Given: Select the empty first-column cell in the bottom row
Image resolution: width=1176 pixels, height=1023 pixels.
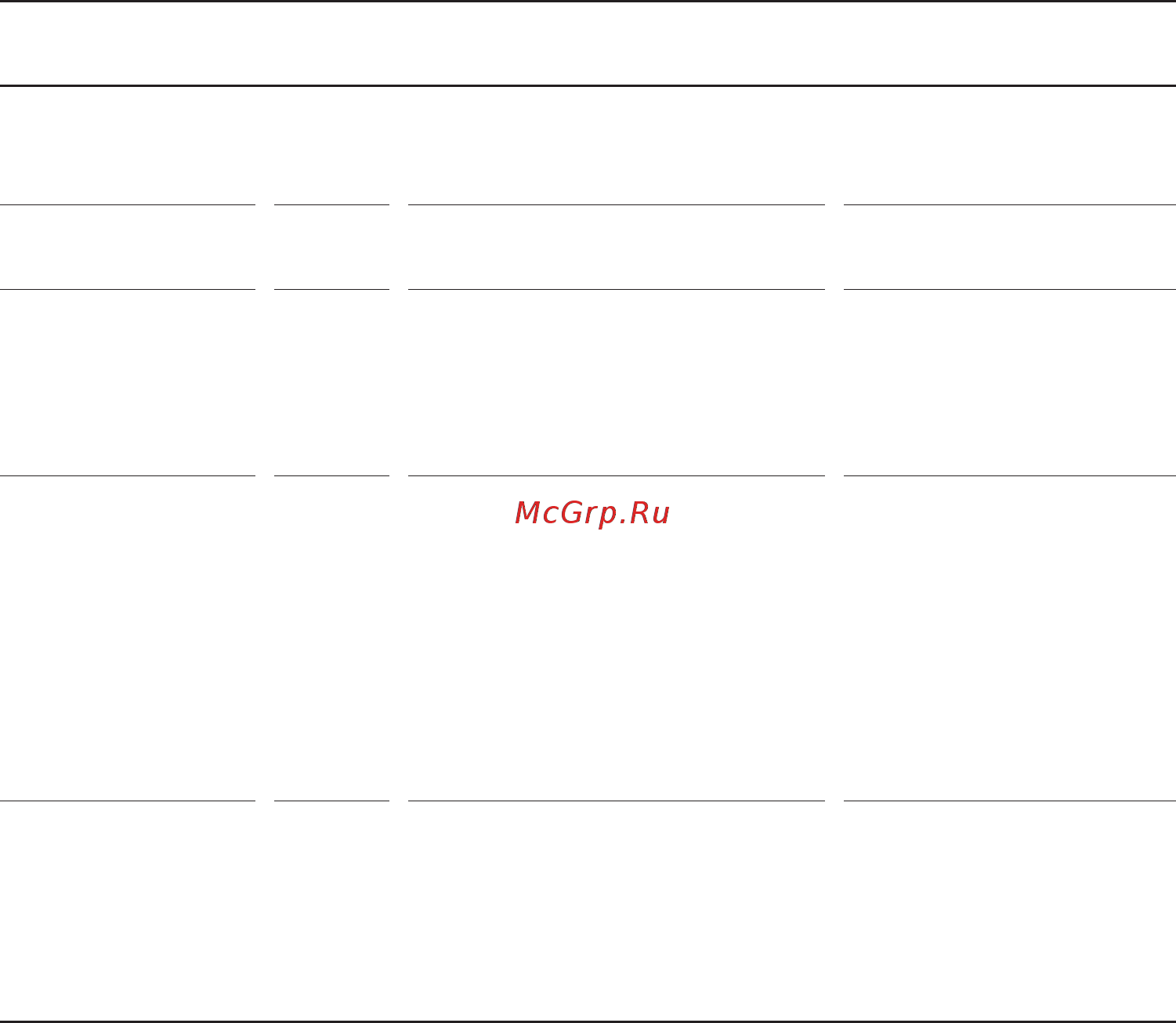Looking at the screenshot, I should tap(128, 911).
